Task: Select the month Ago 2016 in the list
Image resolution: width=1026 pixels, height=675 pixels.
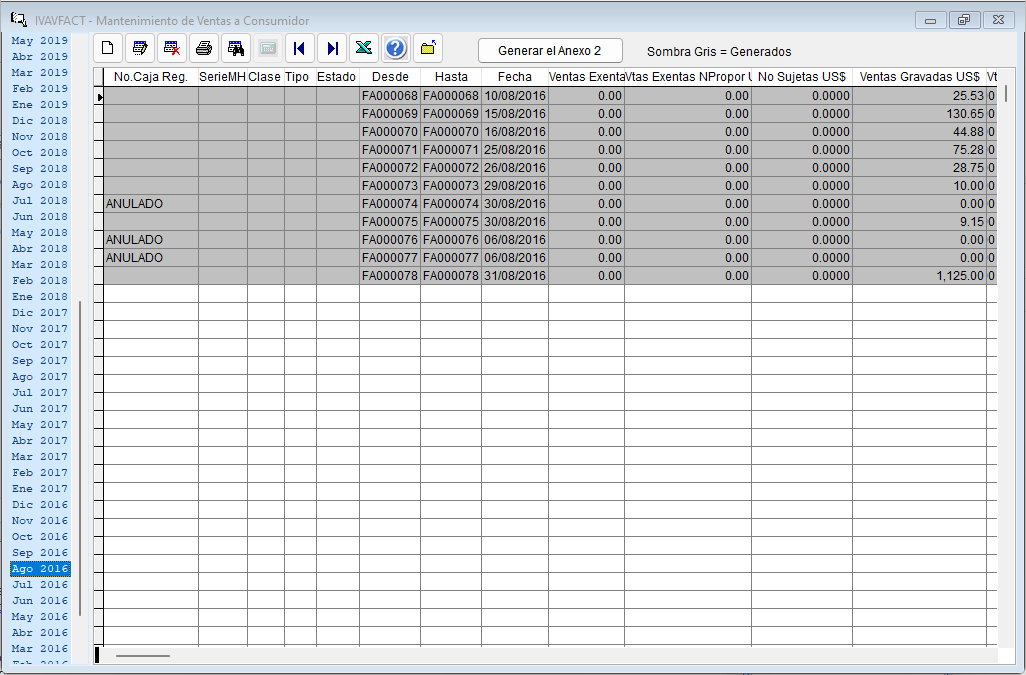Action: click(40, 569)
